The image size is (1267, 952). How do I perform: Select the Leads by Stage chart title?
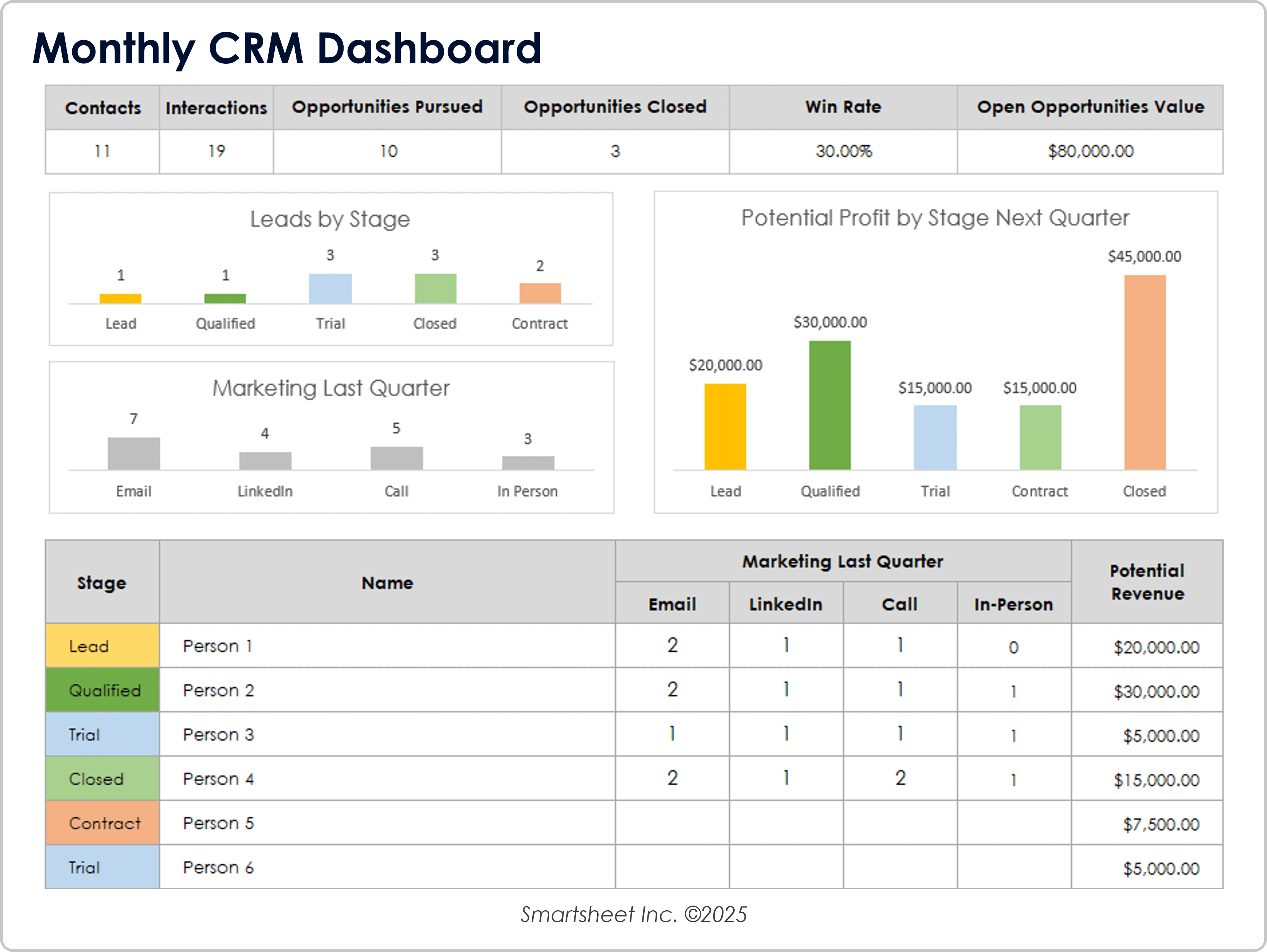pos(330,219)
